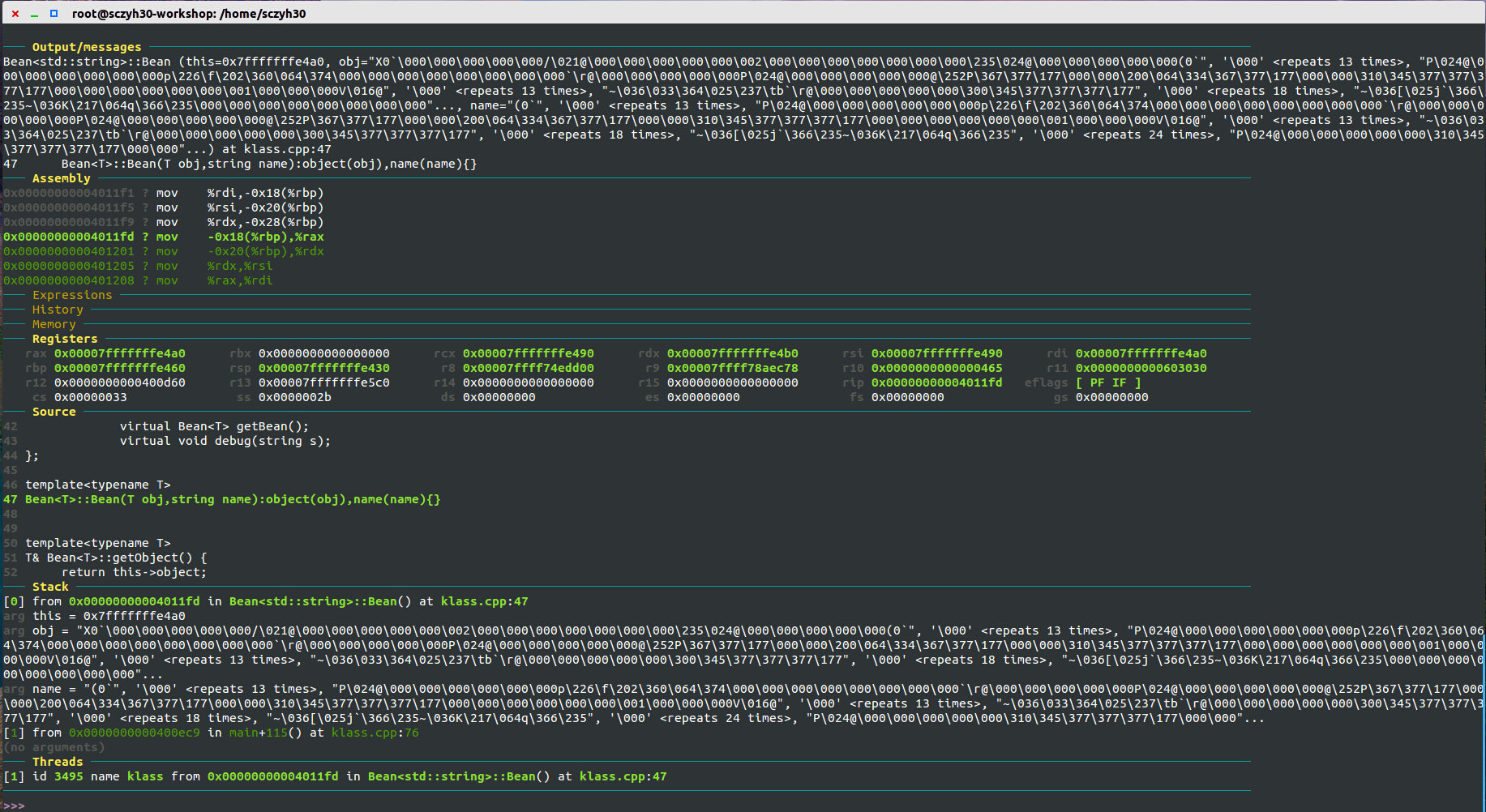
Task: Click the highlighted assembly address 0x00000000004011fd
Action: pyautogui.click(x=69, y=237)
